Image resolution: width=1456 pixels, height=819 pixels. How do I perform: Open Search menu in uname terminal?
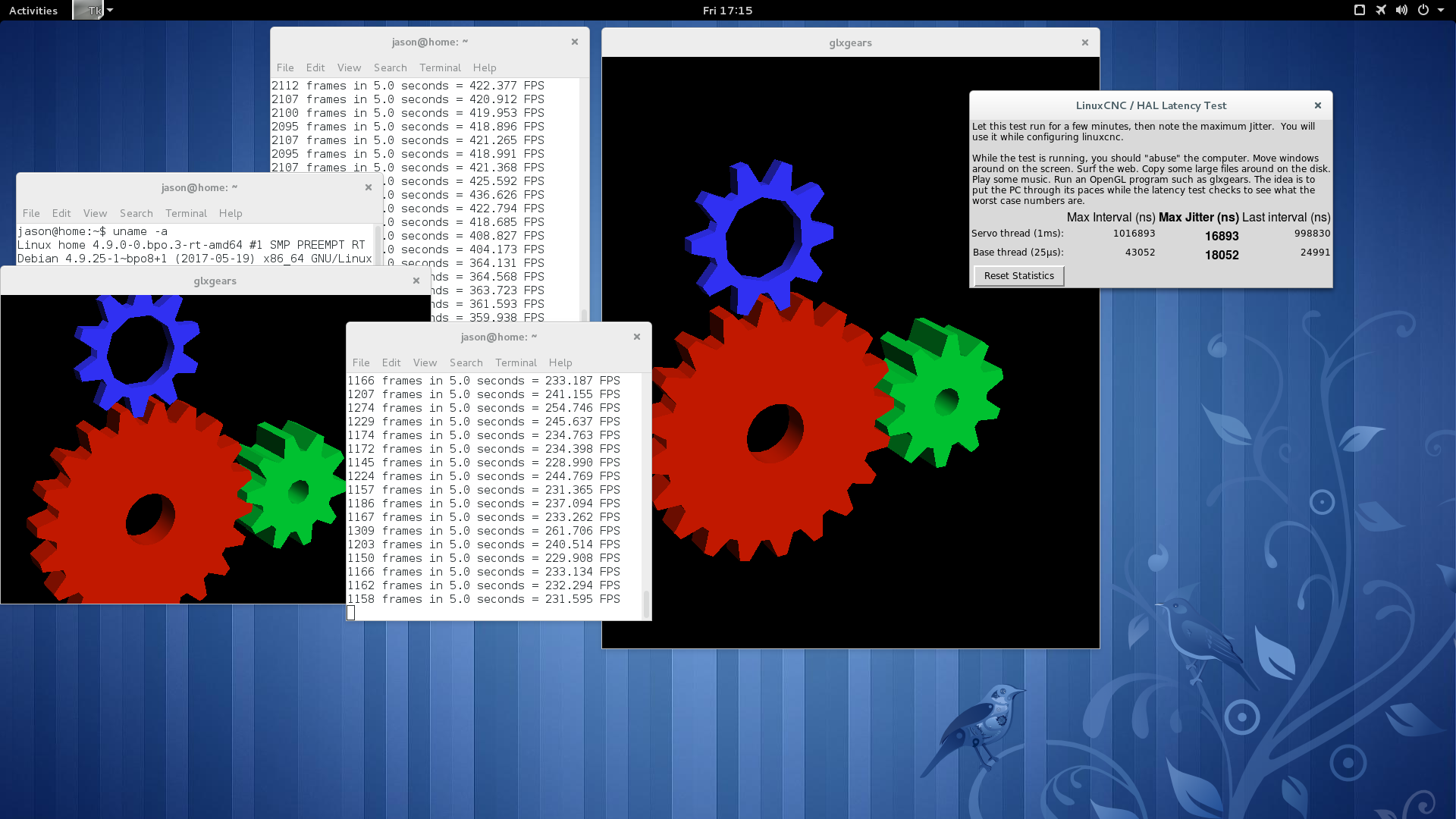click(x=136, y=213)
